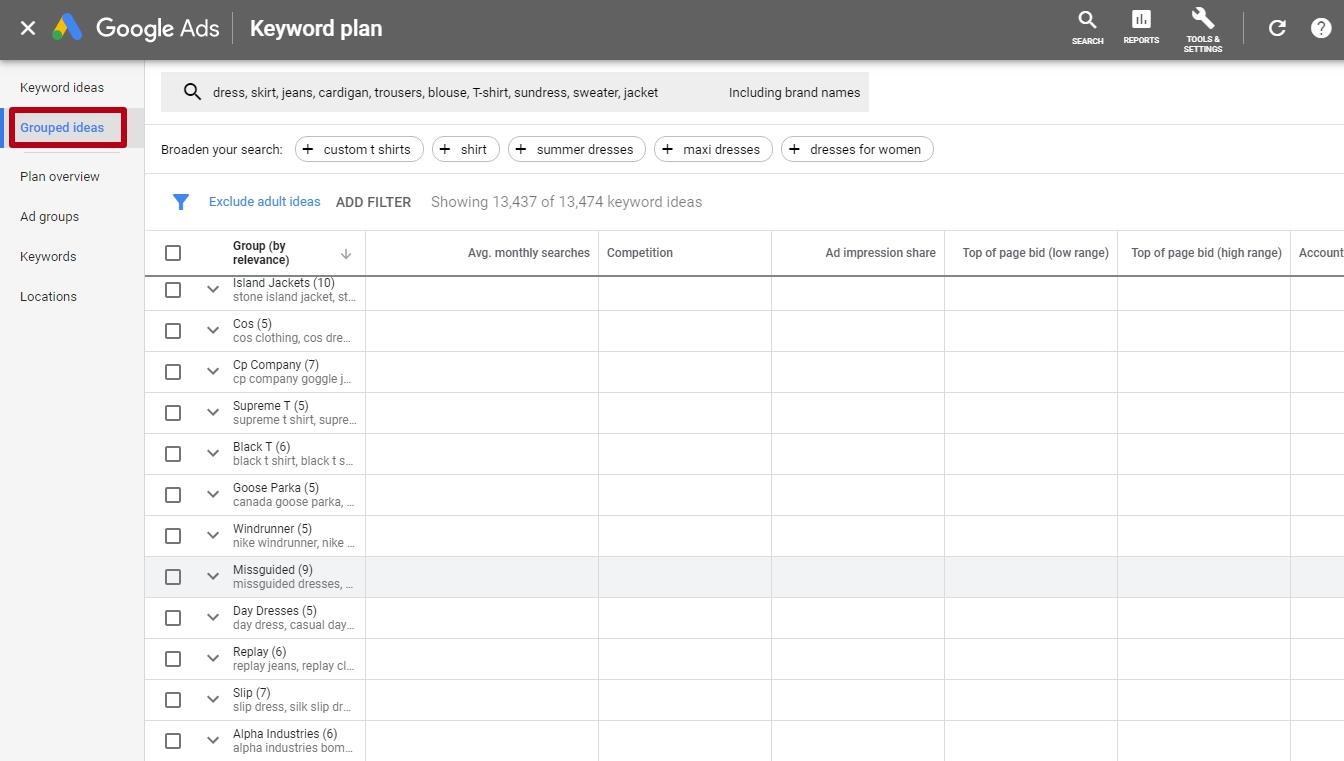The image size is (1344, 761).
Task: Check the select-all checkbox in table header
Action: pos(173,253)
